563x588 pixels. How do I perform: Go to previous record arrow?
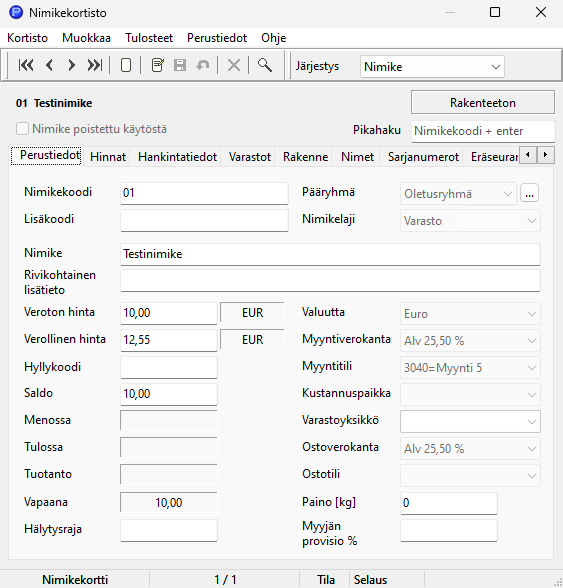49,65
